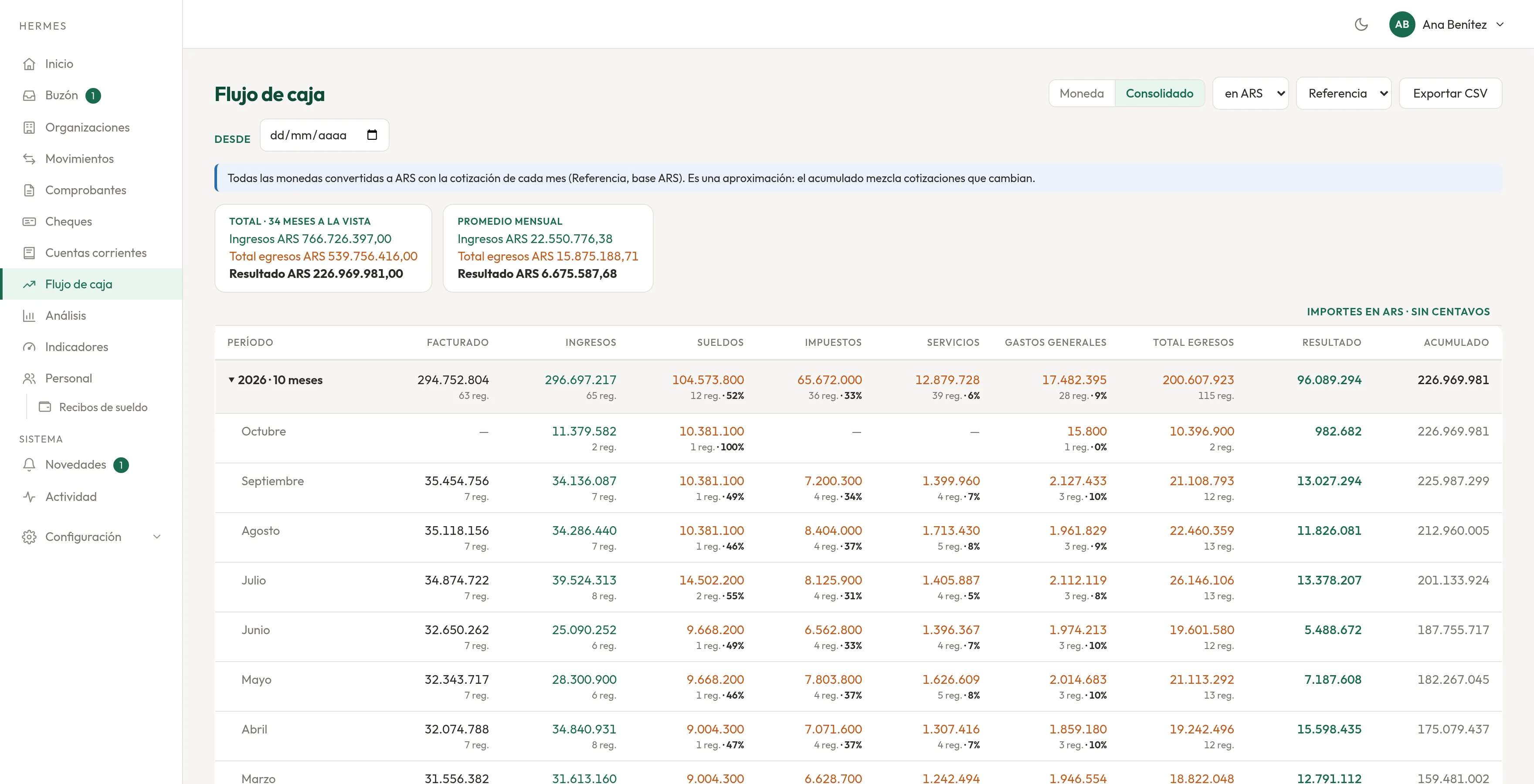The image size is (1534, 784).
Task: Click the Análisis bar chart icon
Action: tap(29, 315)
